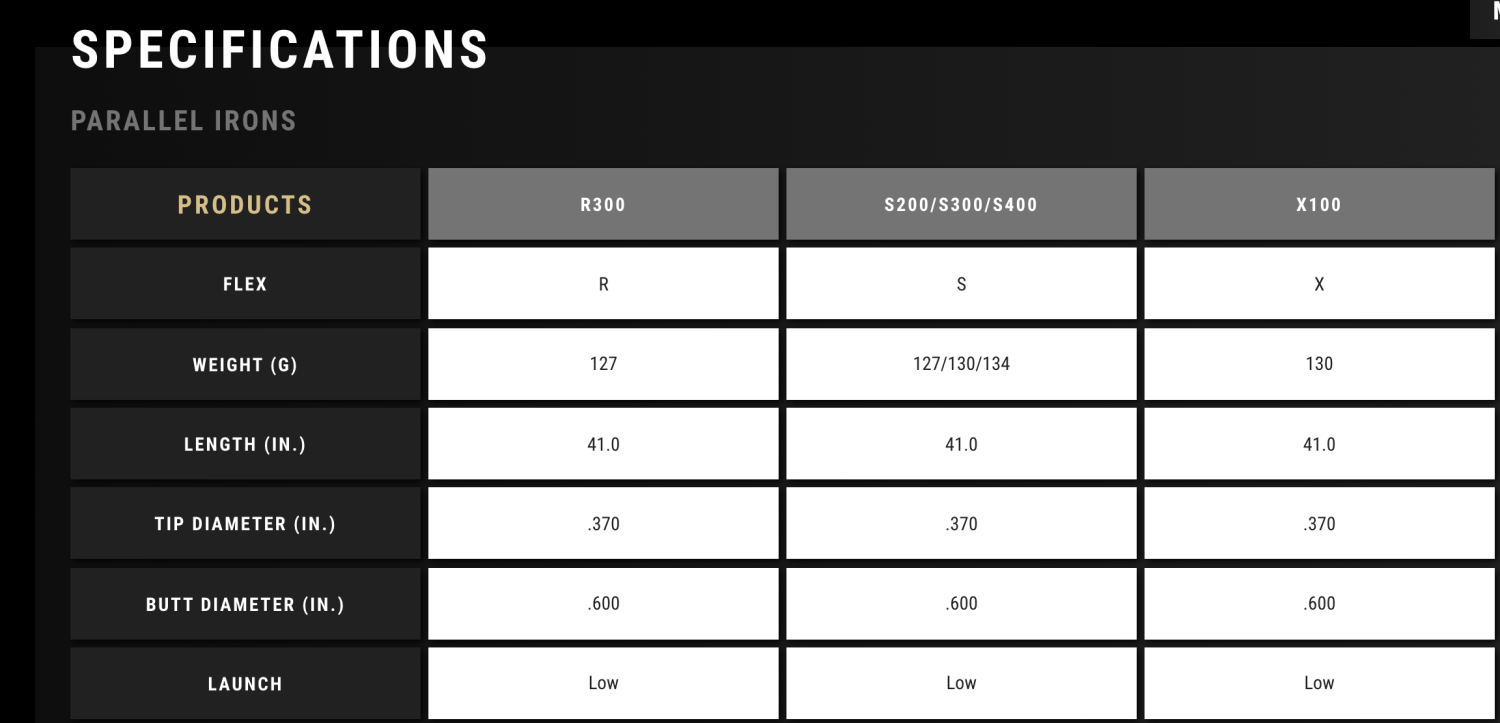Screen dimensions: 1500x723
Task: Click the FLEX row label
Action: pyautogui.click(x=245, y=284)
